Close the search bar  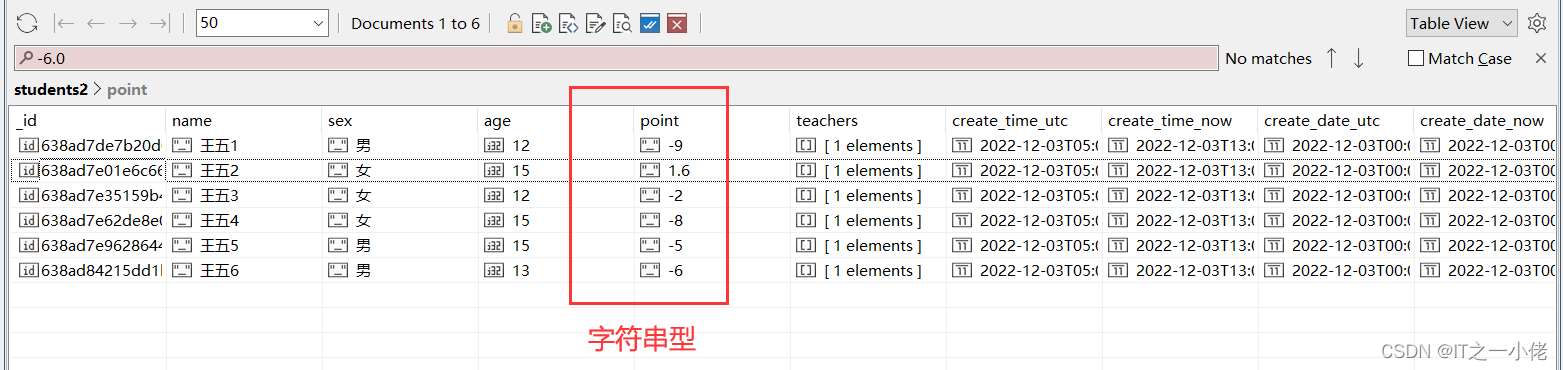tap(1541, 58)
